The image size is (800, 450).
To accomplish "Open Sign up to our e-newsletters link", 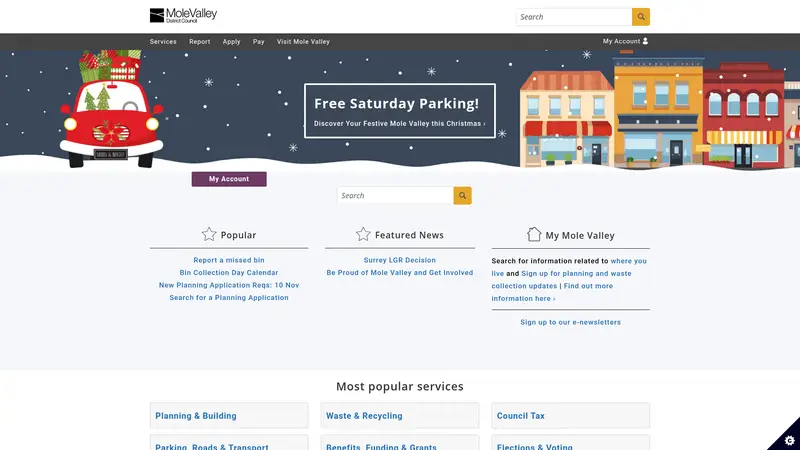I will tap(570, 322).
